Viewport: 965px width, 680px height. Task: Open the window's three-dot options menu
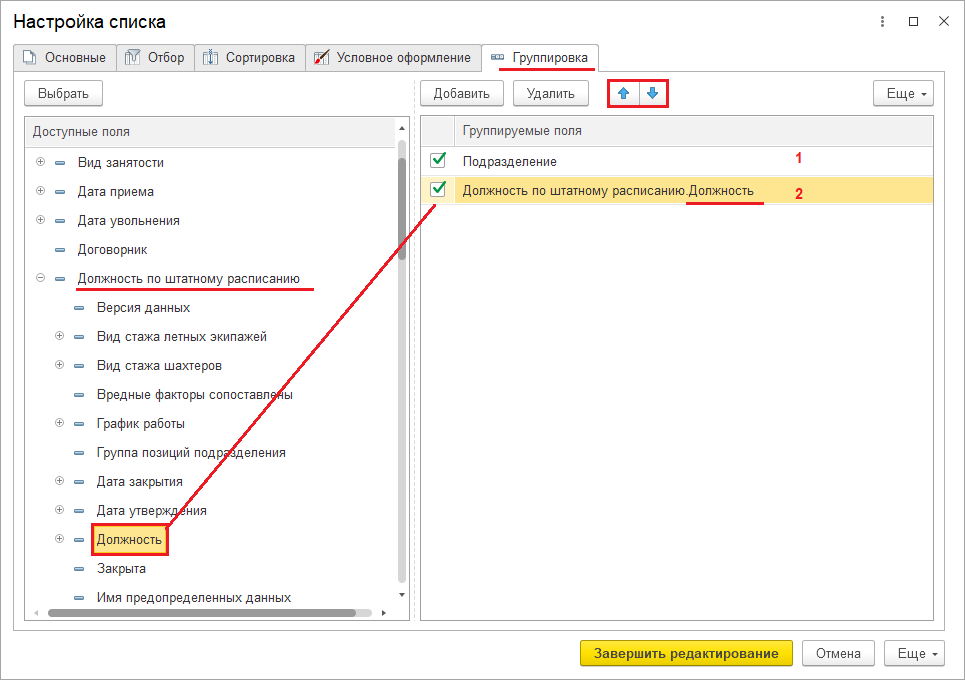point(882,21)
